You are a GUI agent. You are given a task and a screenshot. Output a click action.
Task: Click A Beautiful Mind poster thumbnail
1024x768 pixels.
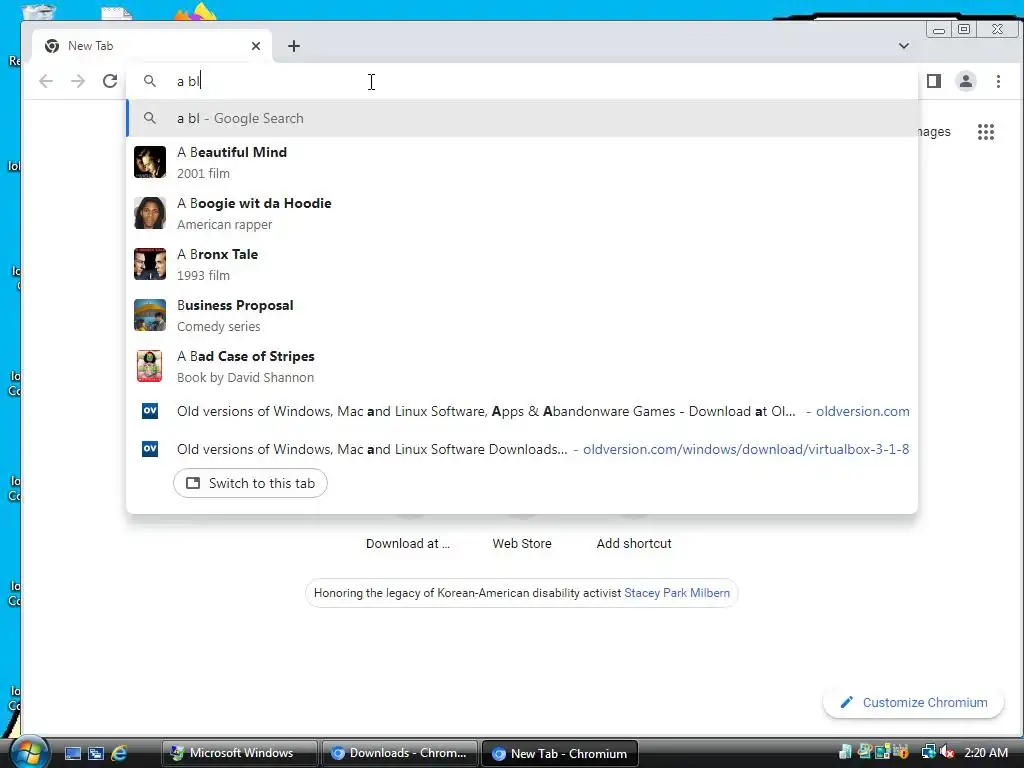point(150,162)
